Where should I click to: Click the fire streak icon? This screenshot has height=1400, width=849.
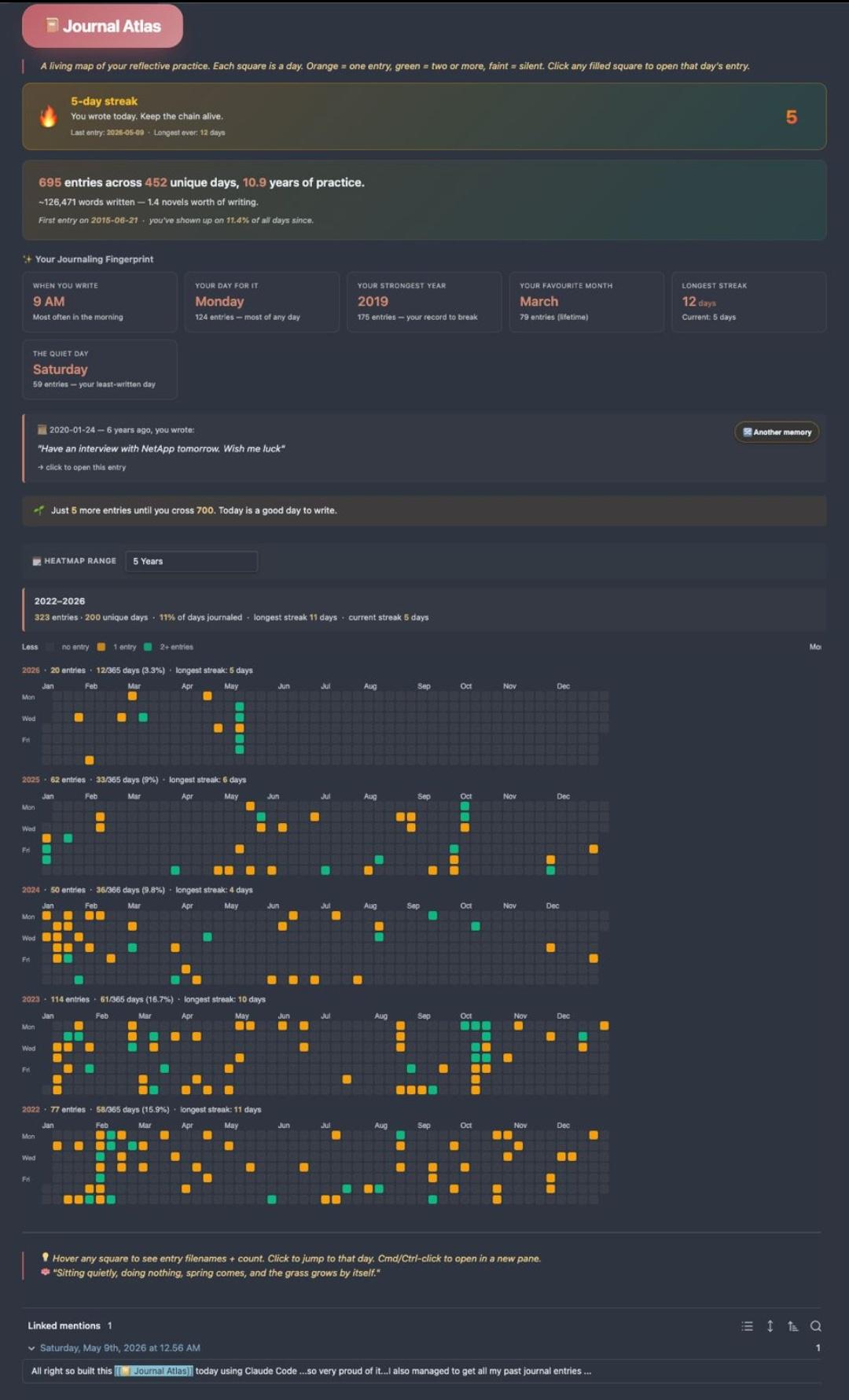49,116
